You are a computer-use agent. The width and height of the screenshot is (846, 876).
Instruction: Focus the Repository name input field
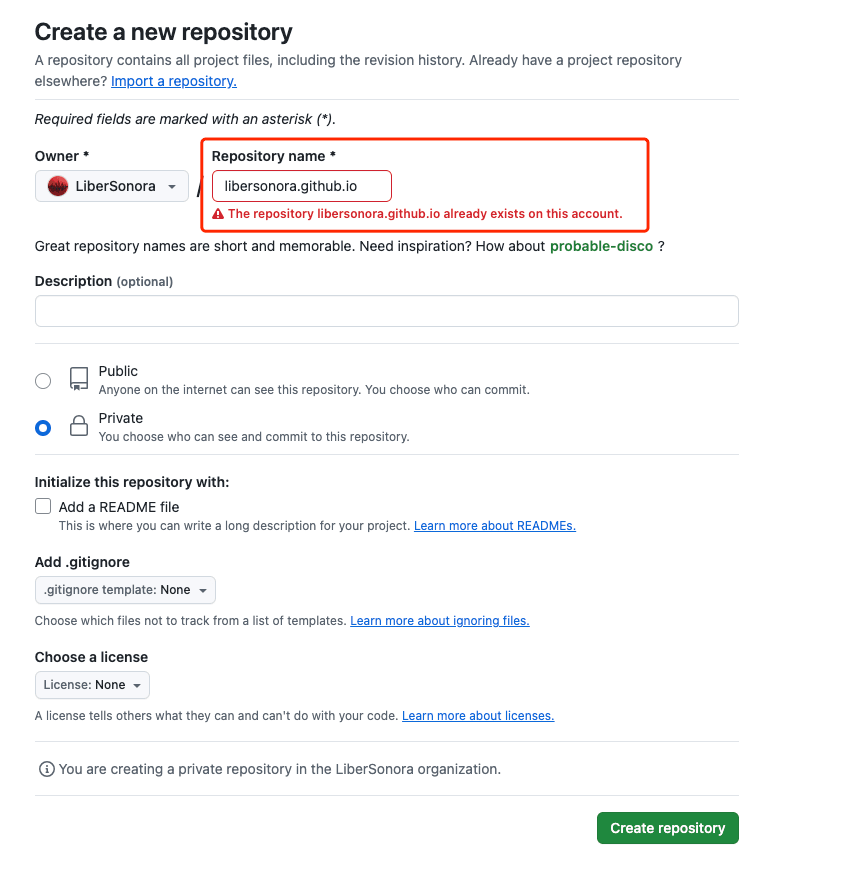pos(302,186)
